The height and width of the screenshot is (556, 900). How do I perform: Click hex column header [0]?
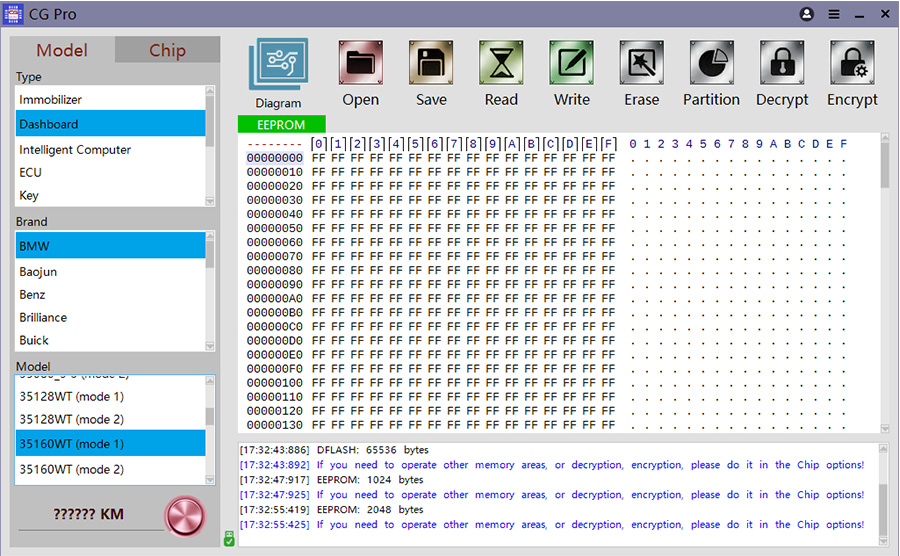point(319,143)
